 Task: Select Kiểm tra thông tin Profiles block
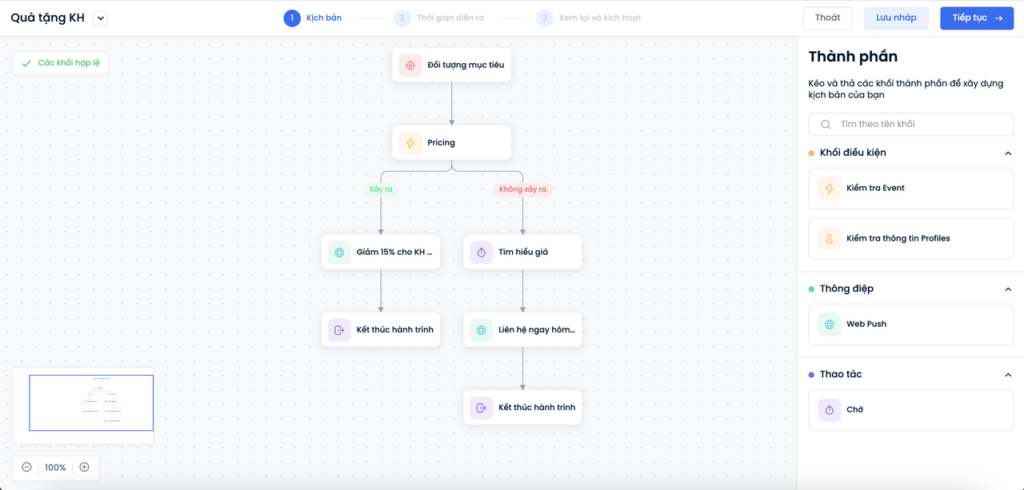[x=911, y=238]
